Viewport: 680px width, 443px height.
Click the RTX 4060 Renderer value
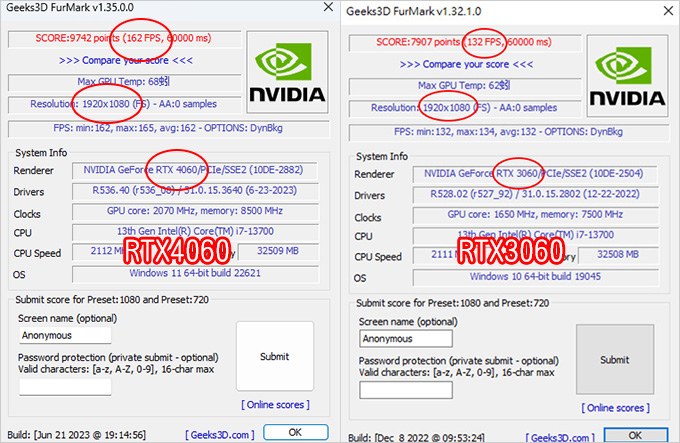tap(194, 170)
